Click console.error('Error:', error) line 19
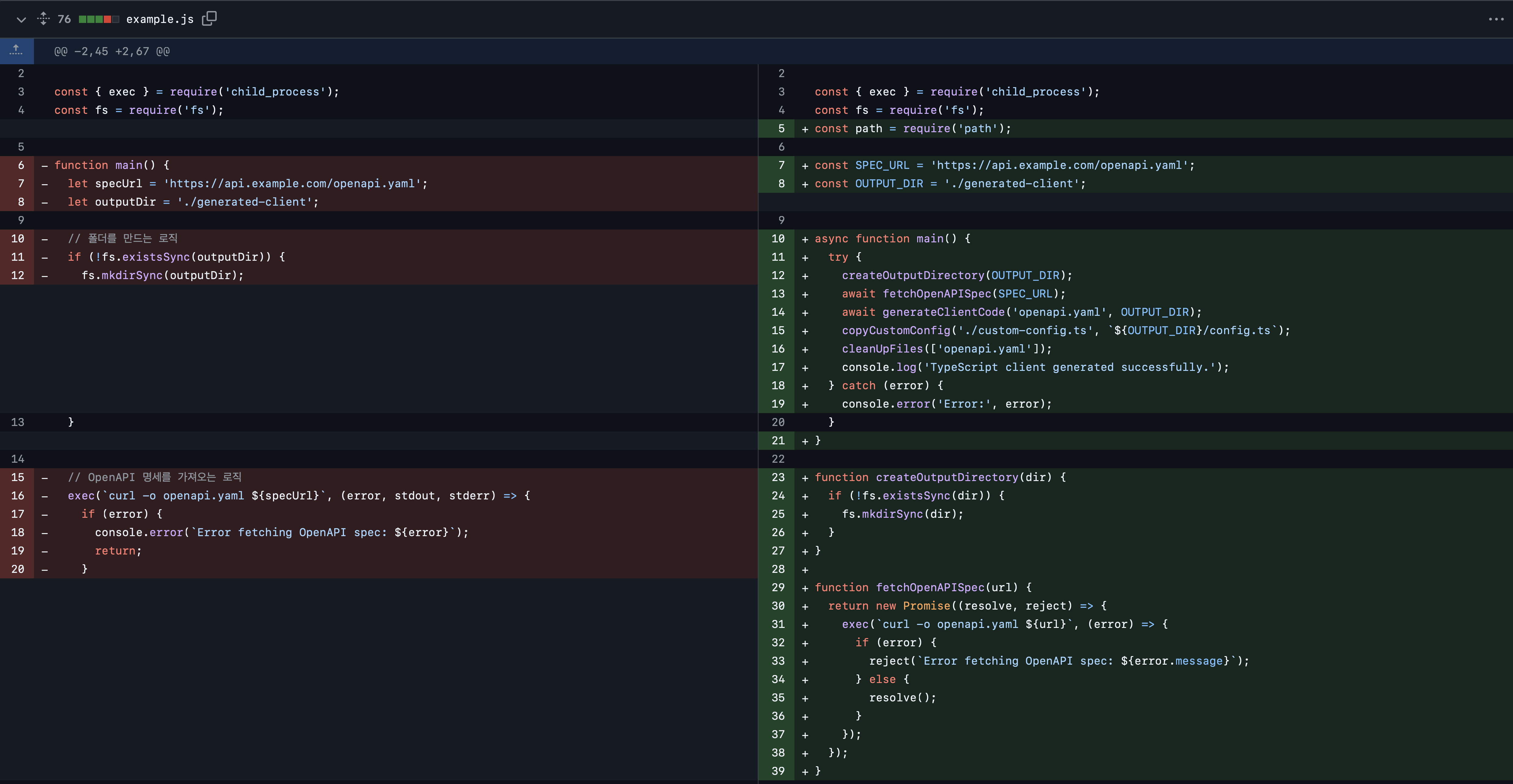Viewport: 1513px width, 784px height. click(947, 404)
